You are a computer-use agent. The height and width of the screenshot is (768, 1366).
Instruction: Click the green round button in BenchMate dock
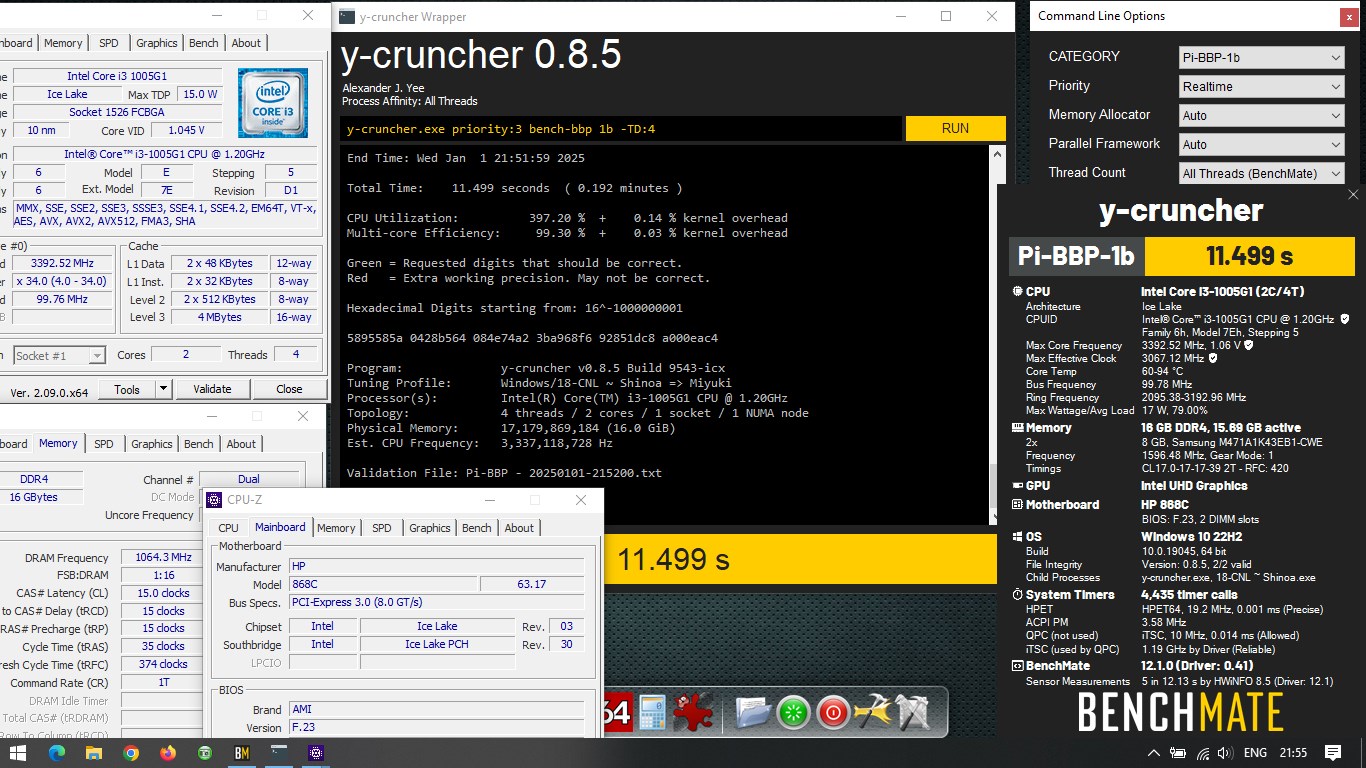tap(793, 714)
